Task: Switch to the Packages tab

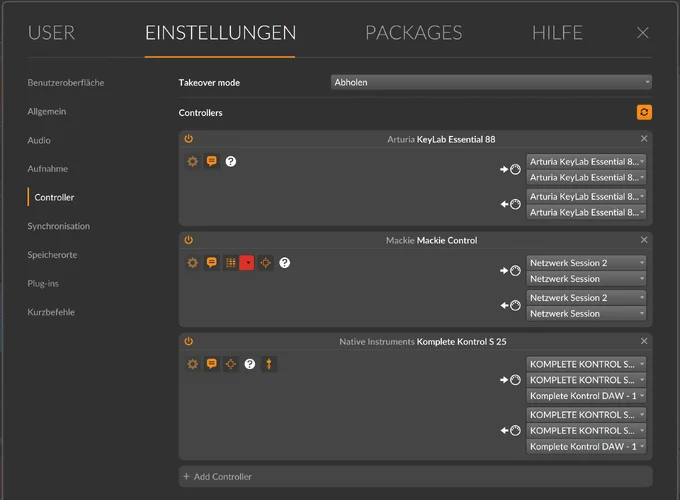Action: pos(413,33)
